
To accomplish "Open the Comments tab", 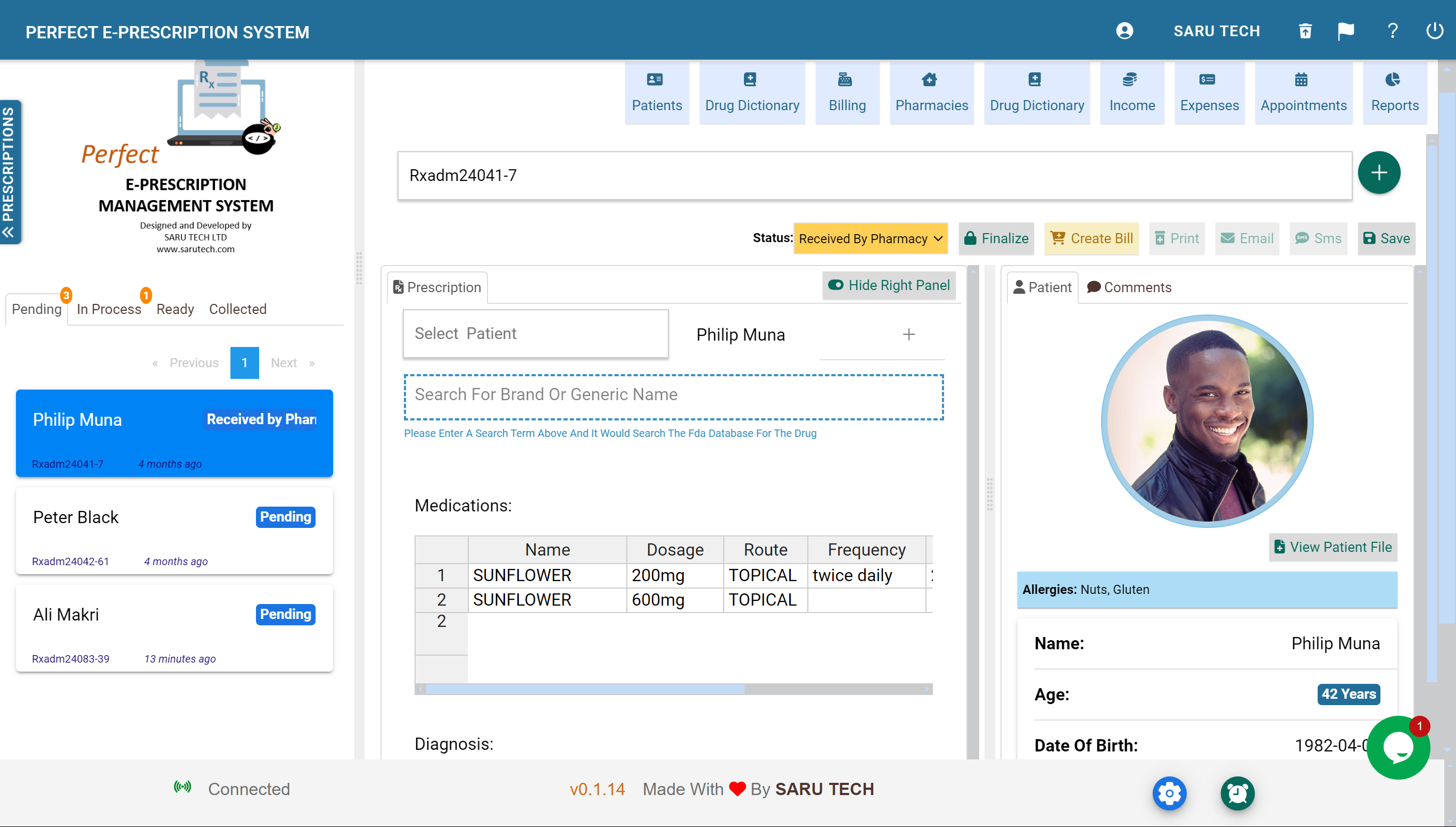I will 1129,287.
